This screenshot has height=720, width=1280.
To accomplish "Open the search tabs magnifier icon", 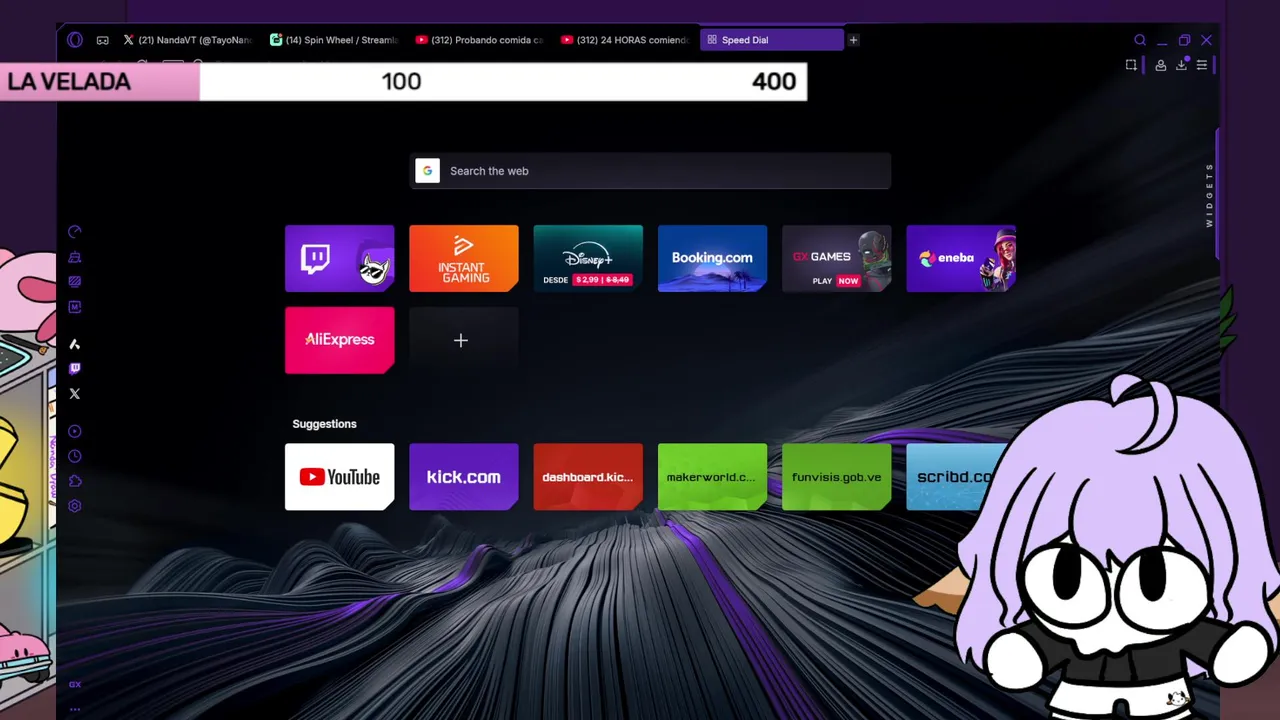I will 1140,40.
